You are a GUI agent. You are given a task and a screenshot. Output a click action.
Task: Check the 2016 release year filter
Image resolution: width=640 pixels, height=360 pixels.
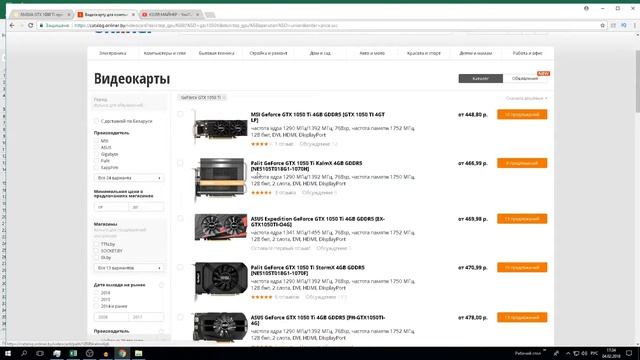coord(97,293)
